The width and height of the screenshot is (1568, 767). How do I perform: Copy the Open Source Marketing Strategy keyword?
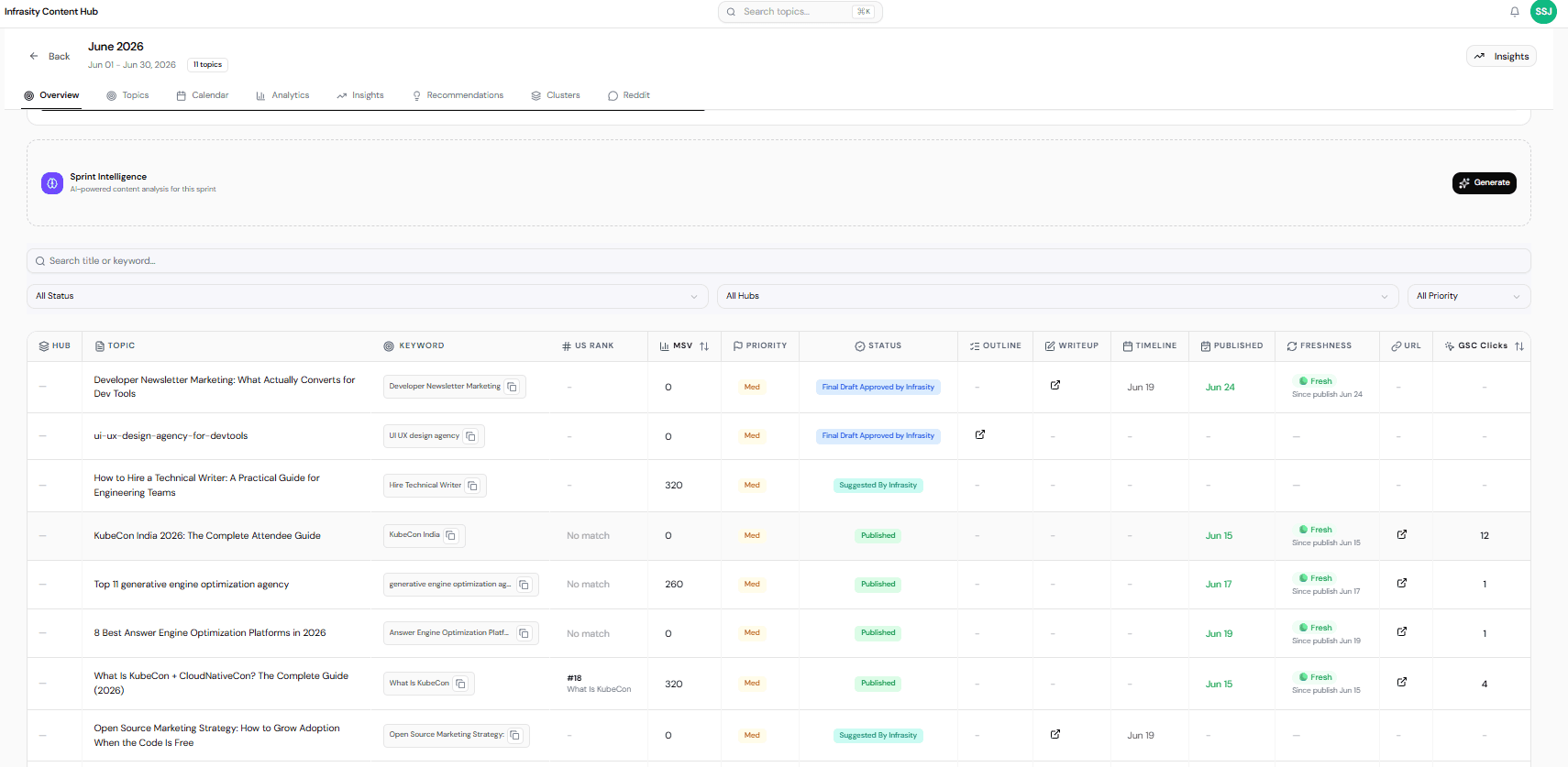515,735
